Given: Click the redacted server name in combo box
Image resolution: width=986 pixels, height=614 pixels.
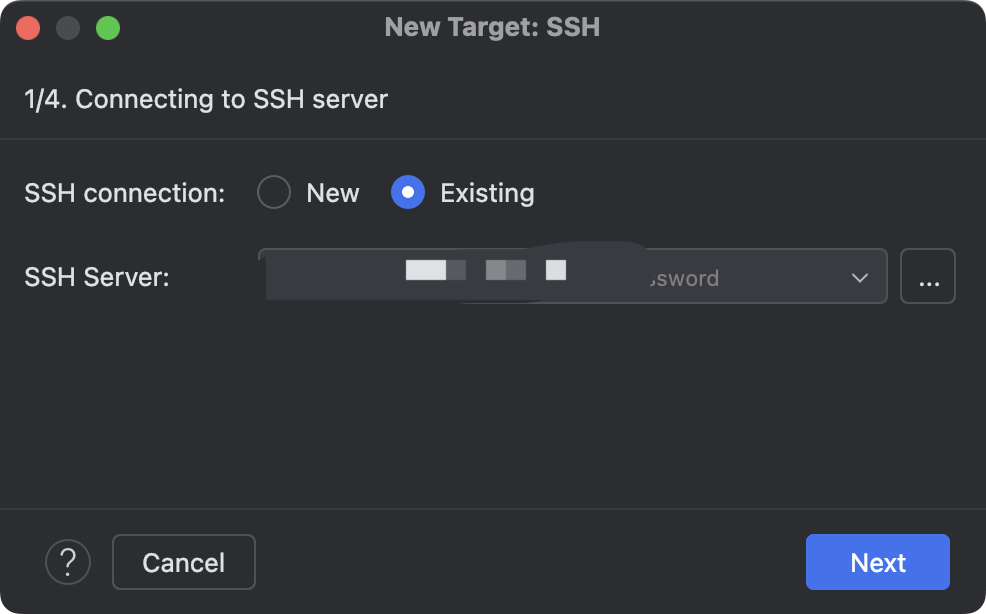Looking at the screenshot, I should click(486, 270).
